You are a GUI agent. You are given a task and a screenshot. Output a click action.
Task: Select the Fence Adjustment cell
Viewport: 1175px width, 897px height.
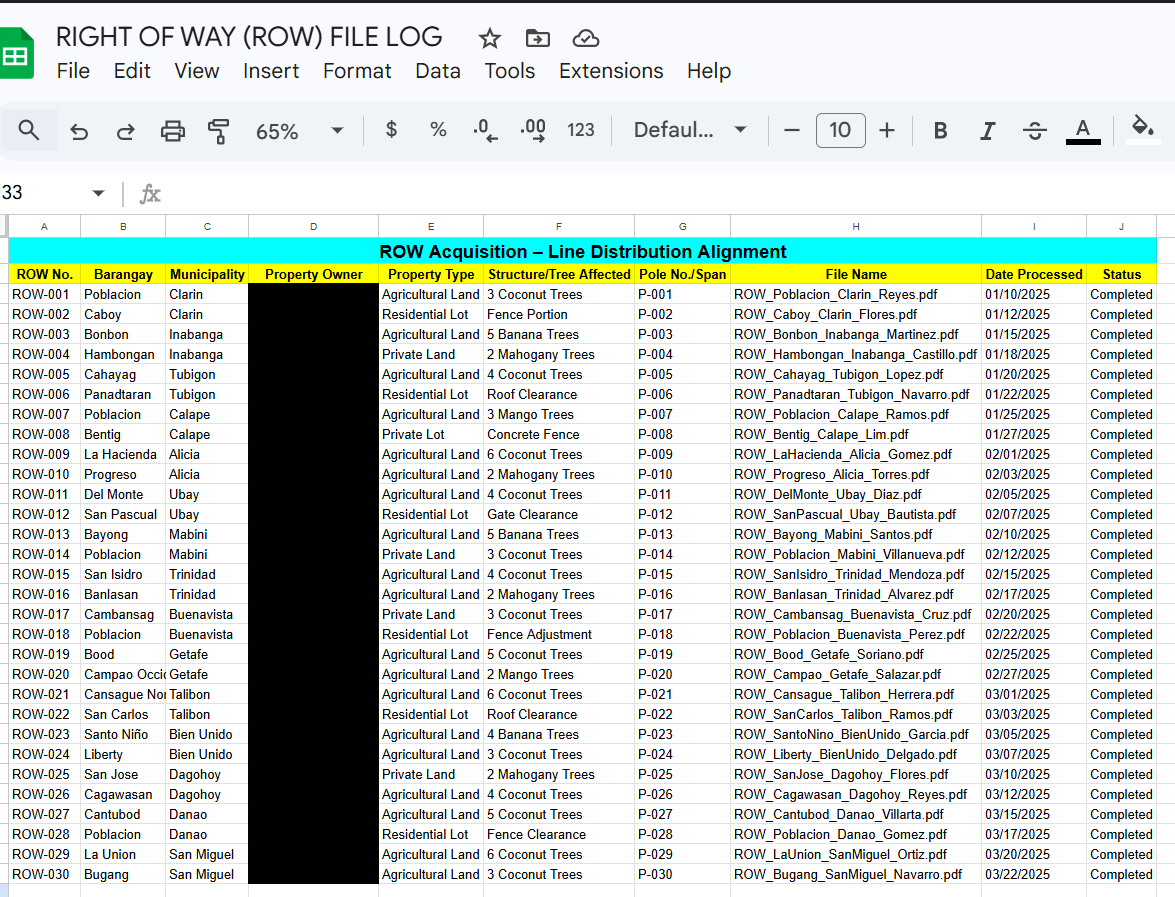(559, 634)
